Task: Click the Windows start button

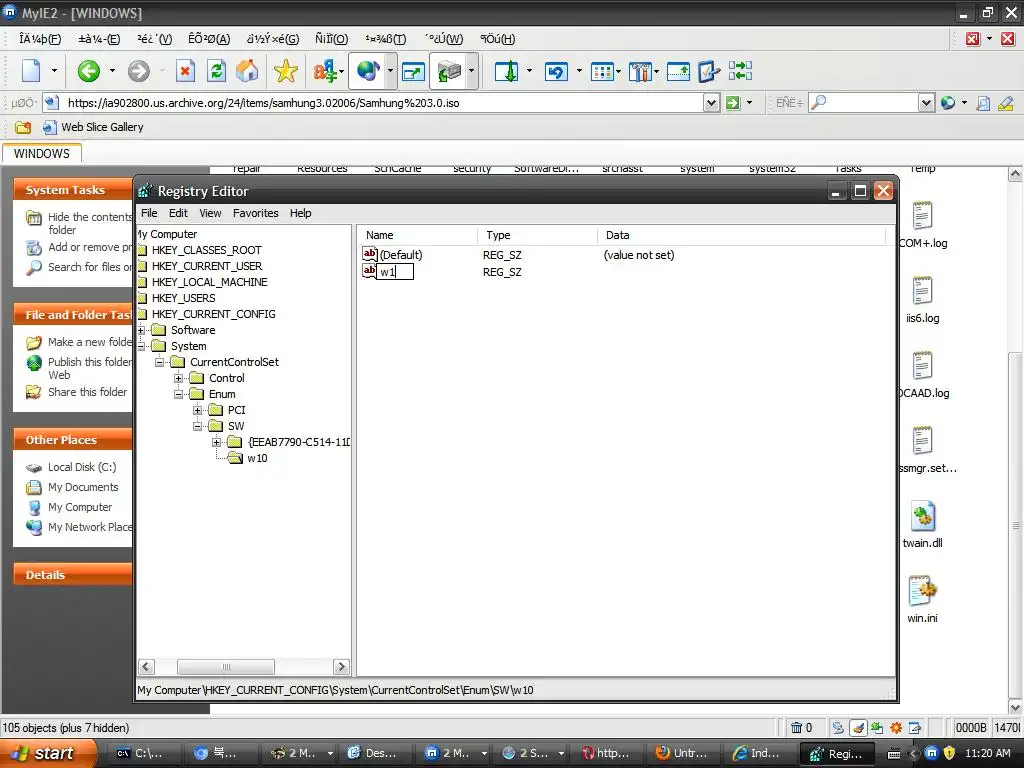Action: [48, 753]
